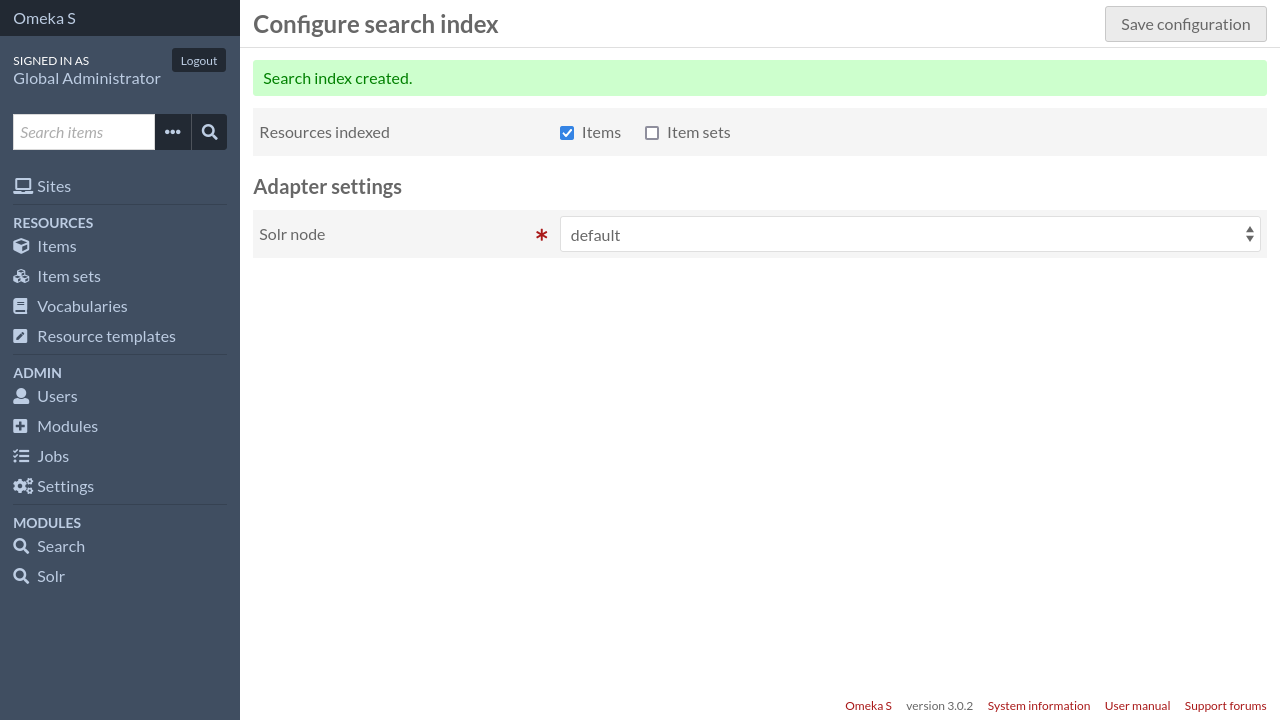This screenshot has height=720, width=1280.
Task: Go to Items in sidebar navigation
Action: pyautogui.click(x=57, y=246)
